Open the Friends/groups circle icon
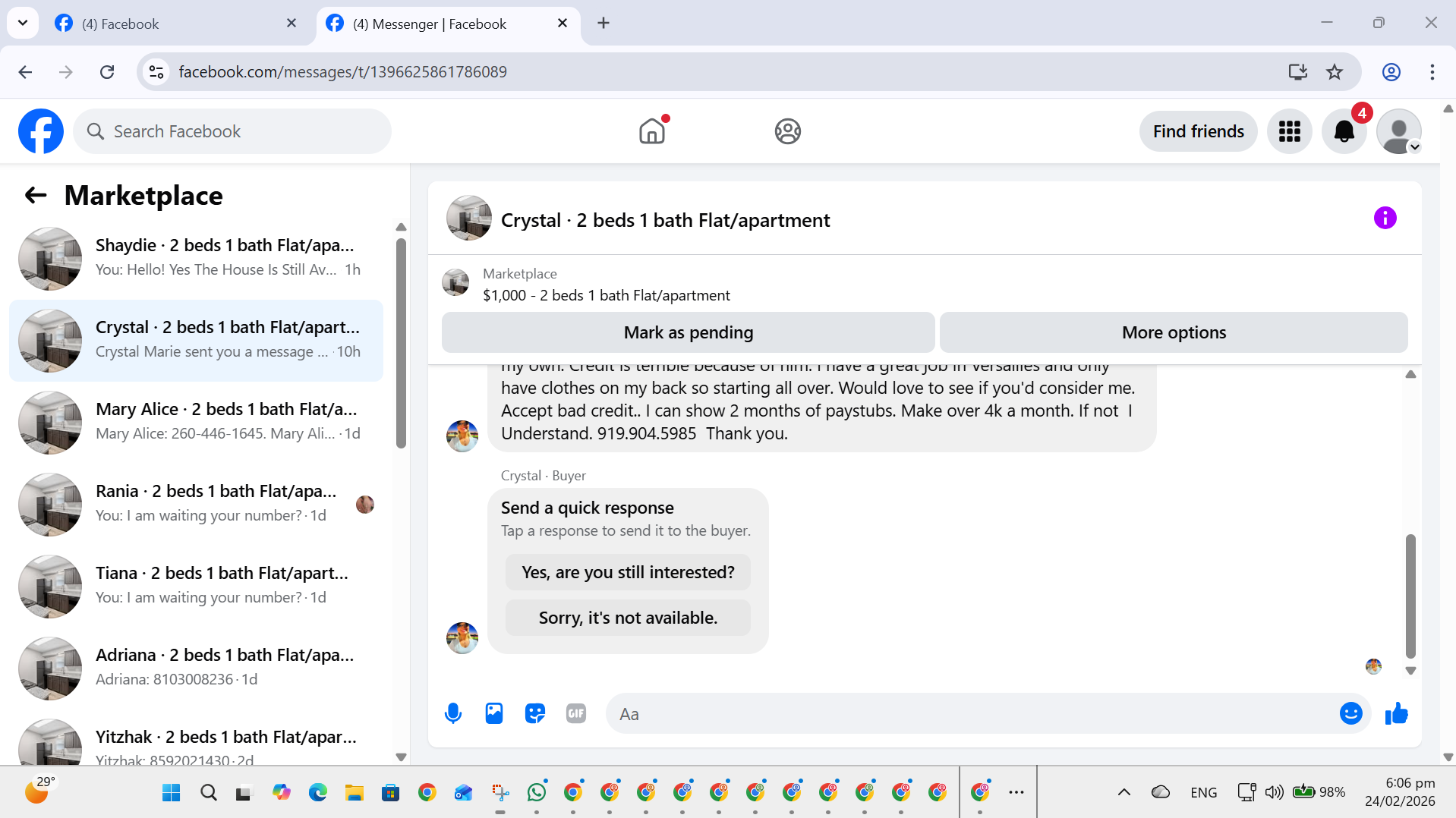This screenshot has height=818, width=1456. click(x=787, y=131)
